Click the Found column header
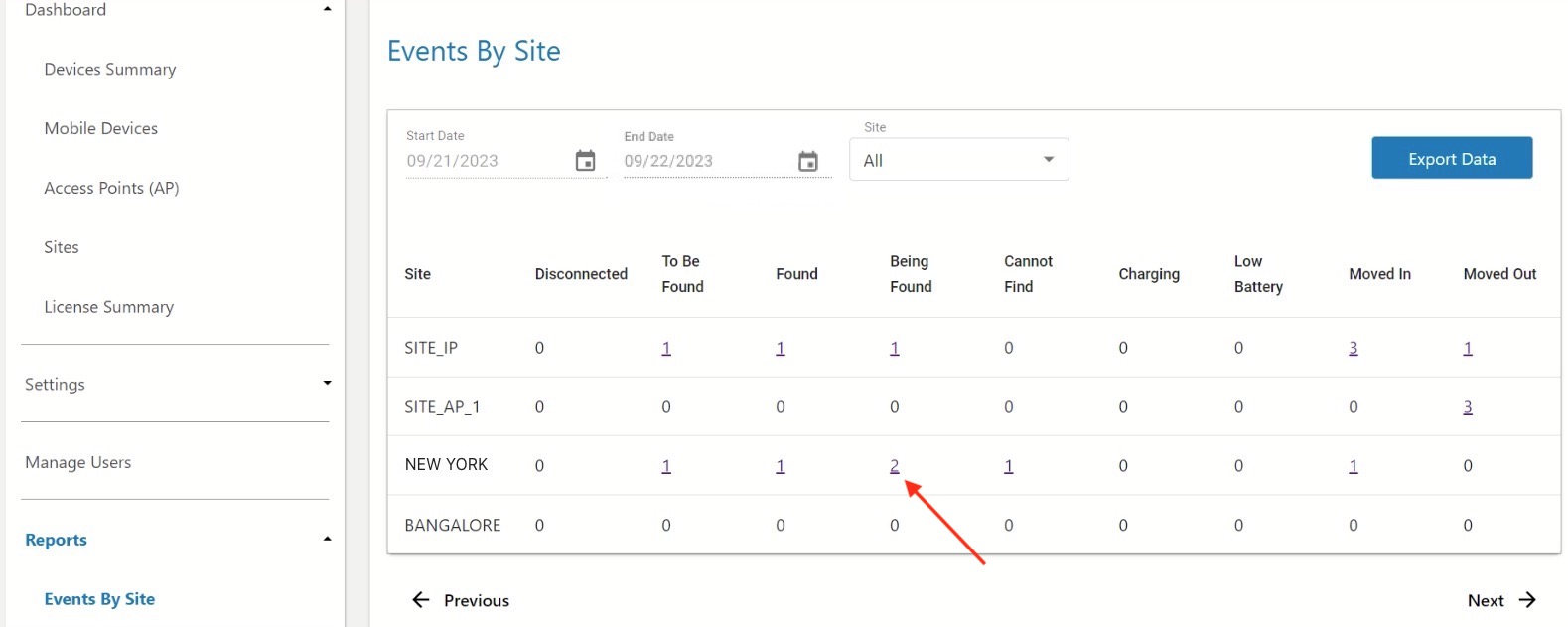 796,274
